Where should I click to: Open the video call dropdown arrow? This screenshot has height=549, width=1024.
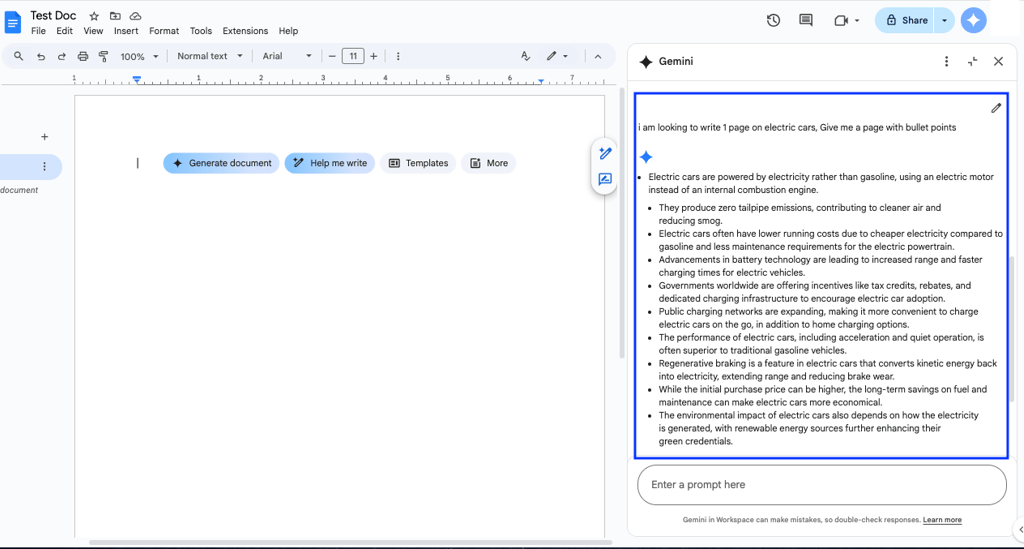click(x=857, y=20)
